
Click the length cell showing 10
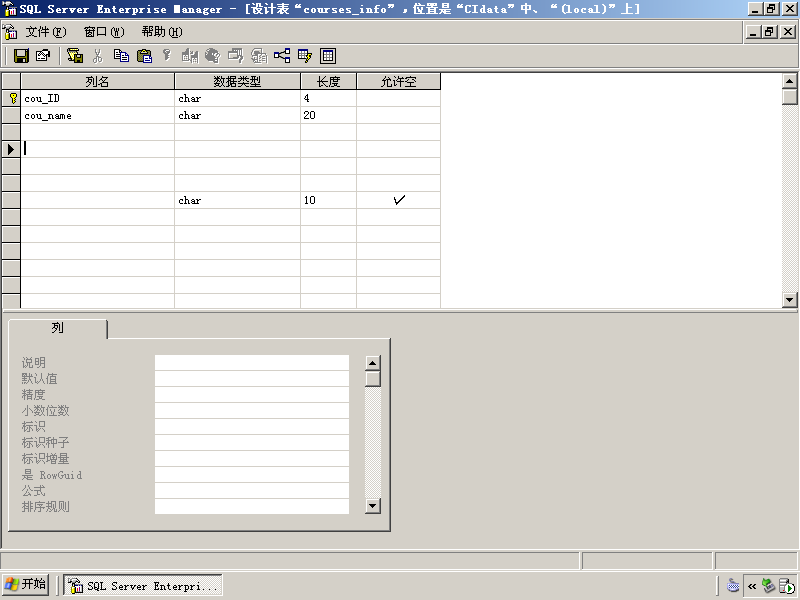329,200
